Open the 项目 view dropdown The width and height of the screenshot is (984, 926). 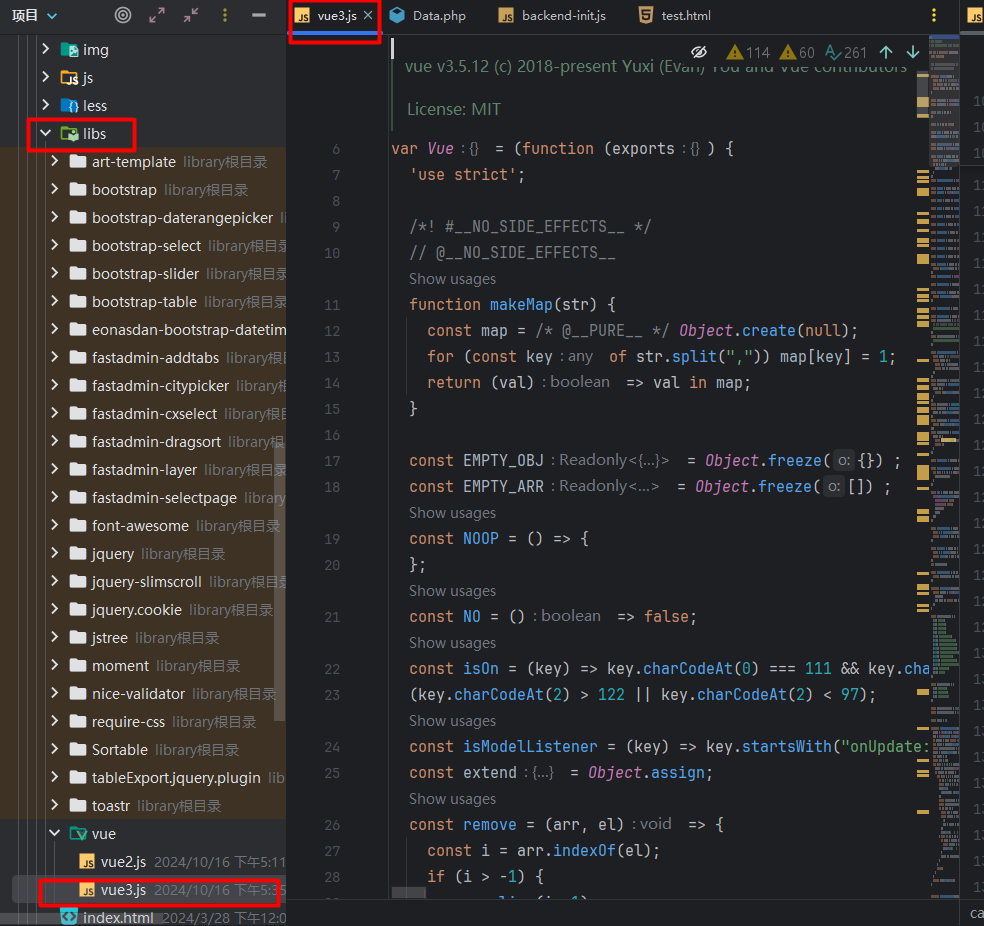point(35,15)
